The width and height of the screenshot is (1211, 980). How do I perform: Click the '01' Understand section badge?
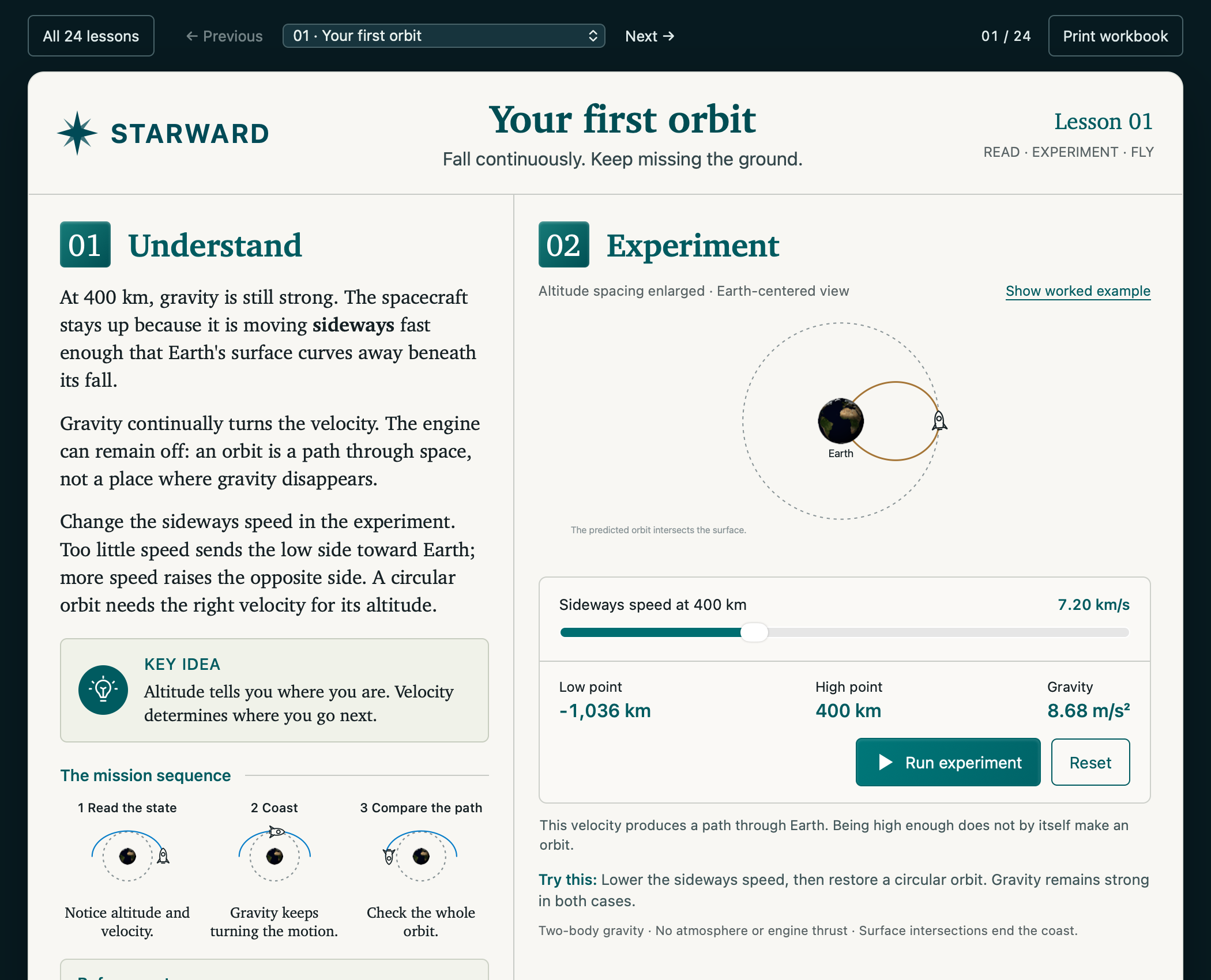tap(85, 244)
